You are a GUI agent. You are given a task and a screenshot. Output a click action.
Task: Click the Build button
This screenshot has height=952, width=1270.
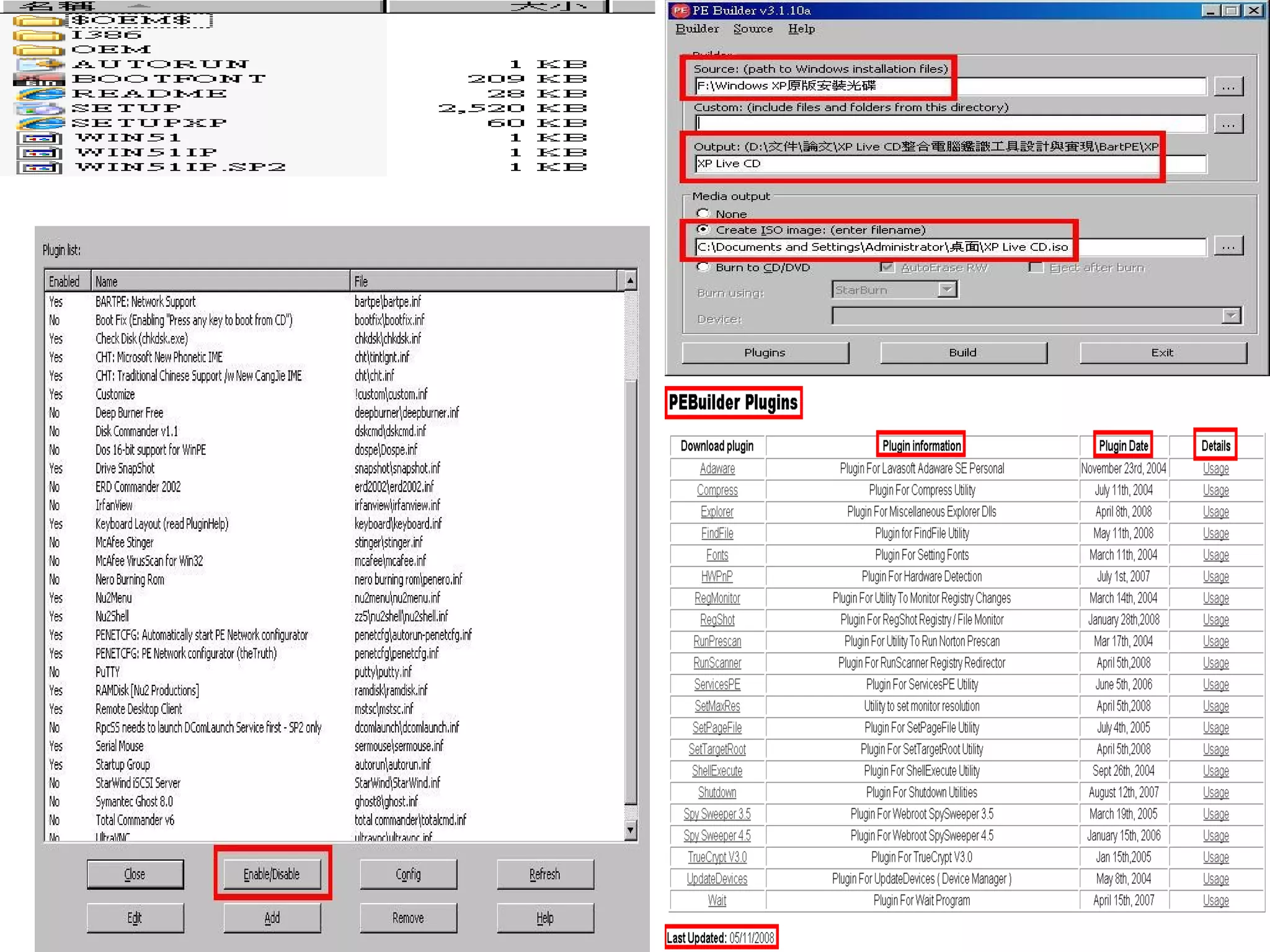point(962,353)
